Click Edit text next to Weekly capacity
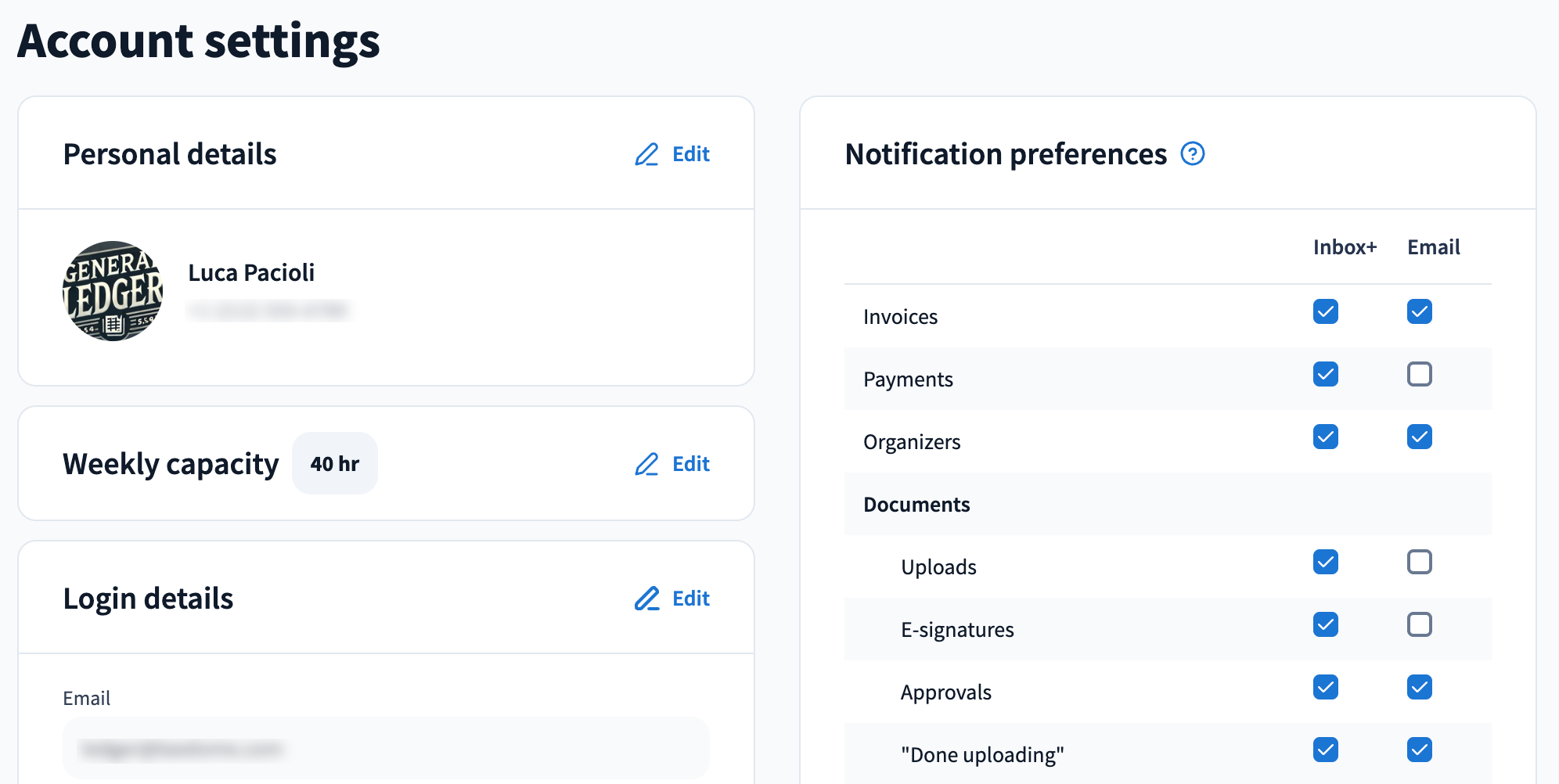The width and height of the screenshot is (1559, 784). pyautogui.click(x=690, y=464)
